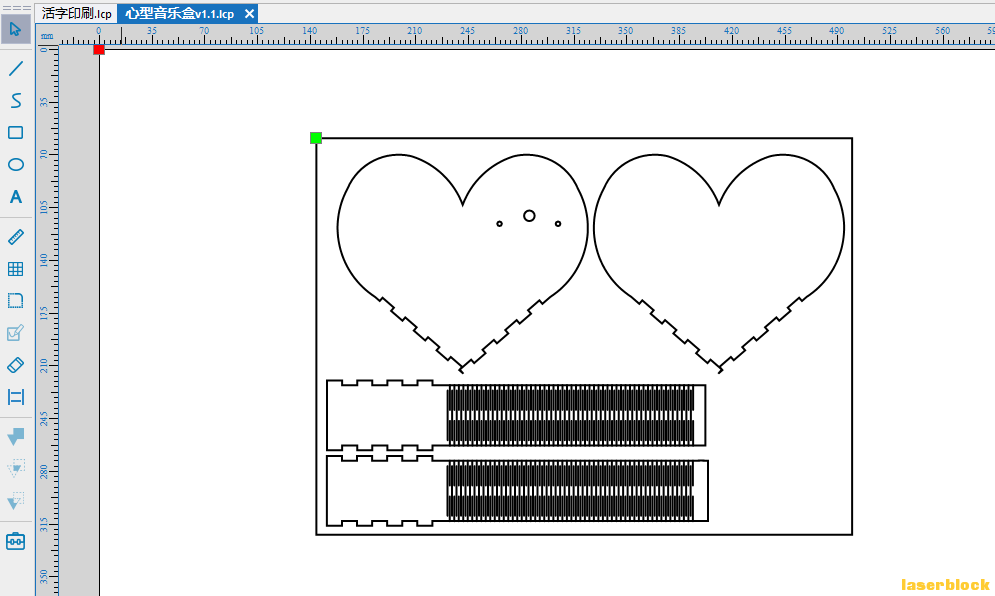
Task: Select the ellipse drawing tool
Action: 16,164
